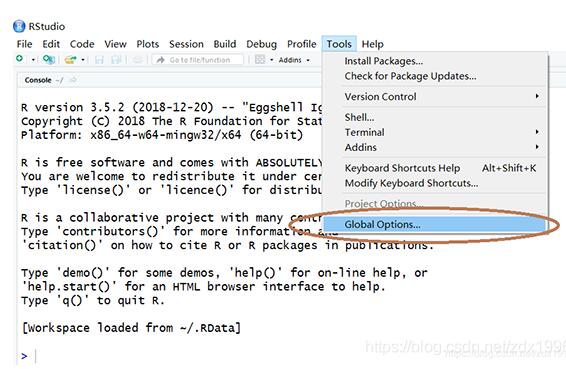566x369 pixels.
Task: Click the Create a Project icon
Action: click(x=49, y=59)
